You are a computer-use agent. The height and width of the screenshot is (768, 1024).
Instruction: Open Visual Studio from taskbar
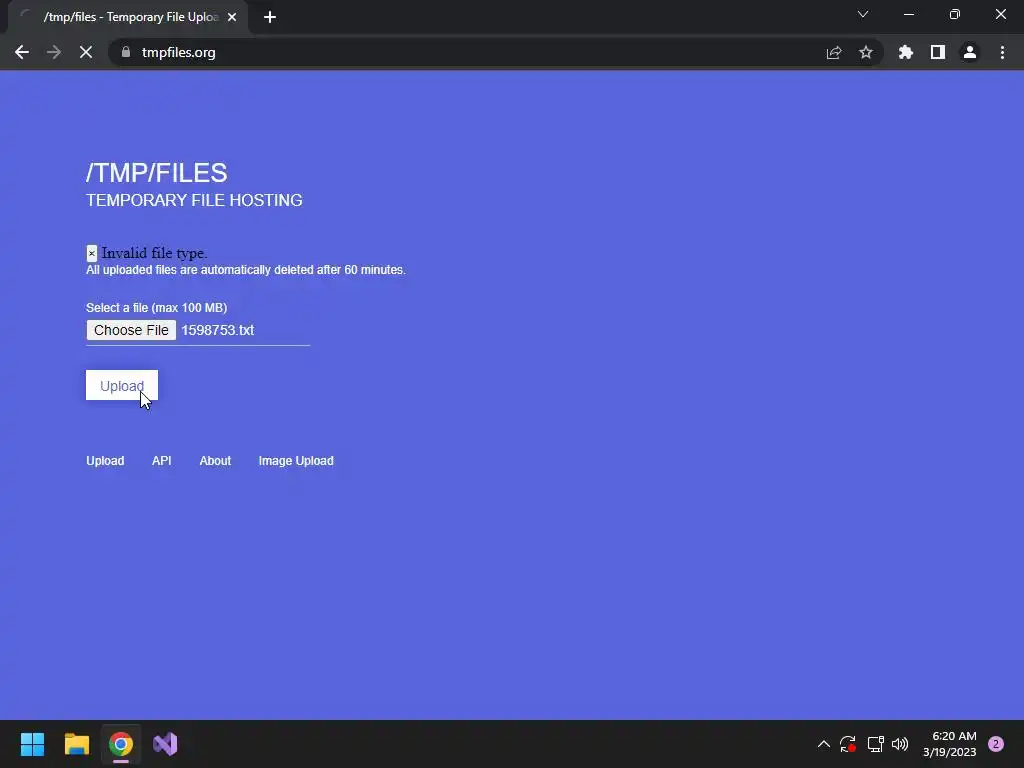point(165,744)
